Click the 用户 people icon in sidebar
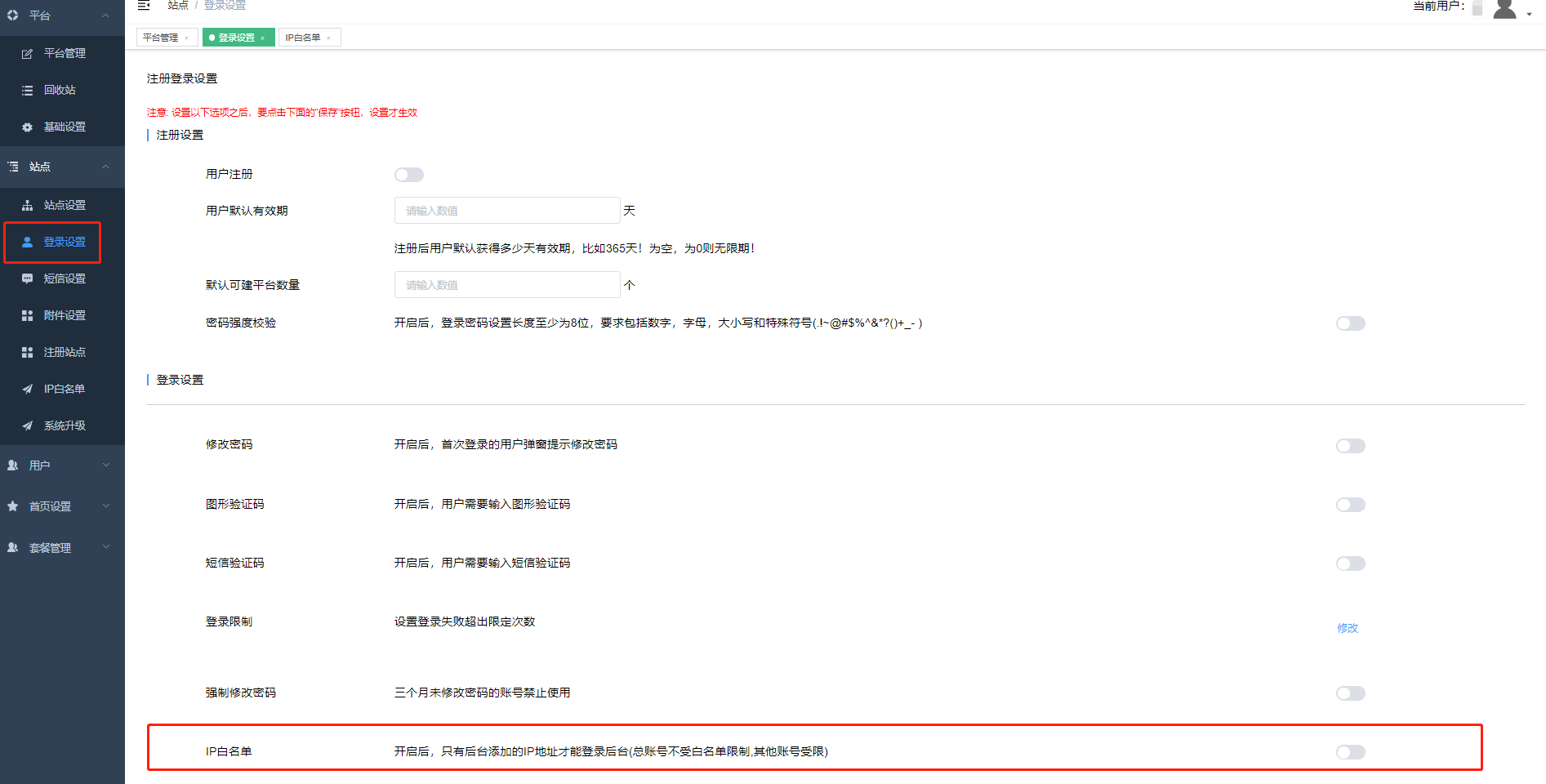1546x784 pixels. 12,465
